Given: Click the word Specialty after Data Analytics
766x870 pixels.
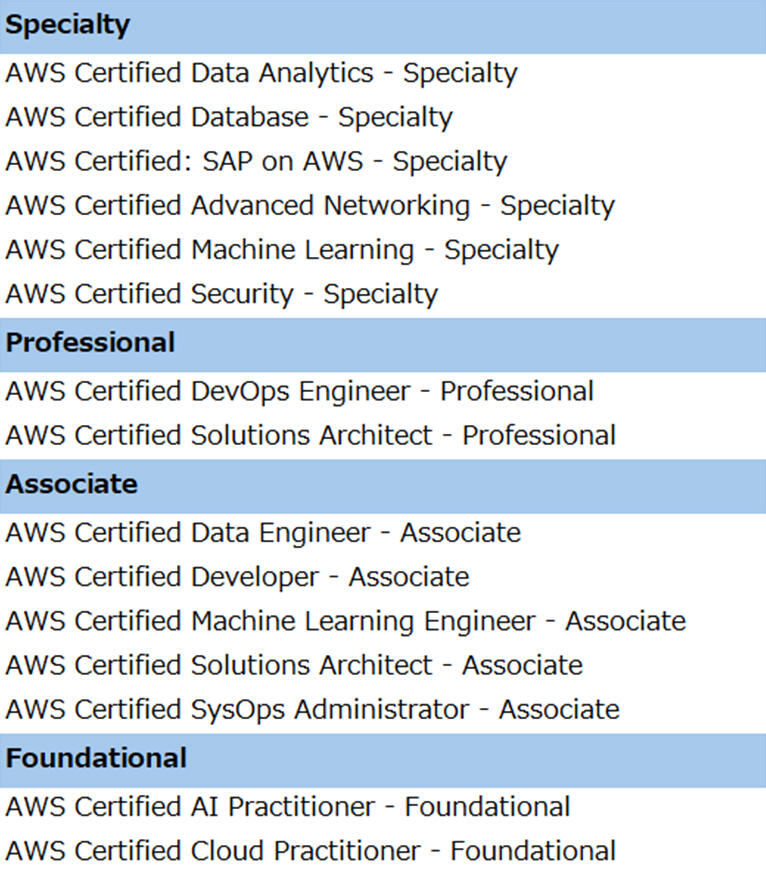Looking at the screenshot, I should [x=460, y=74].
